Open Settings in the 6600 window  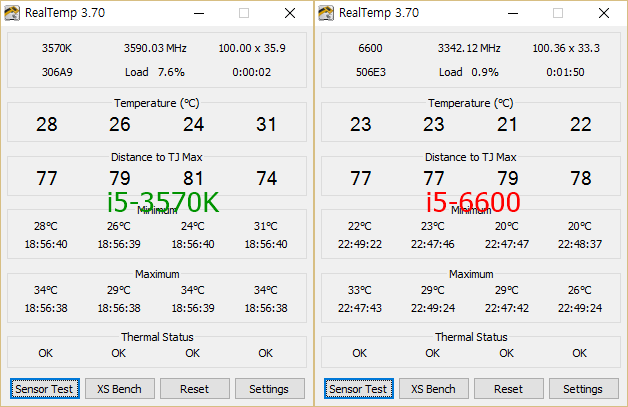[583, 389]
